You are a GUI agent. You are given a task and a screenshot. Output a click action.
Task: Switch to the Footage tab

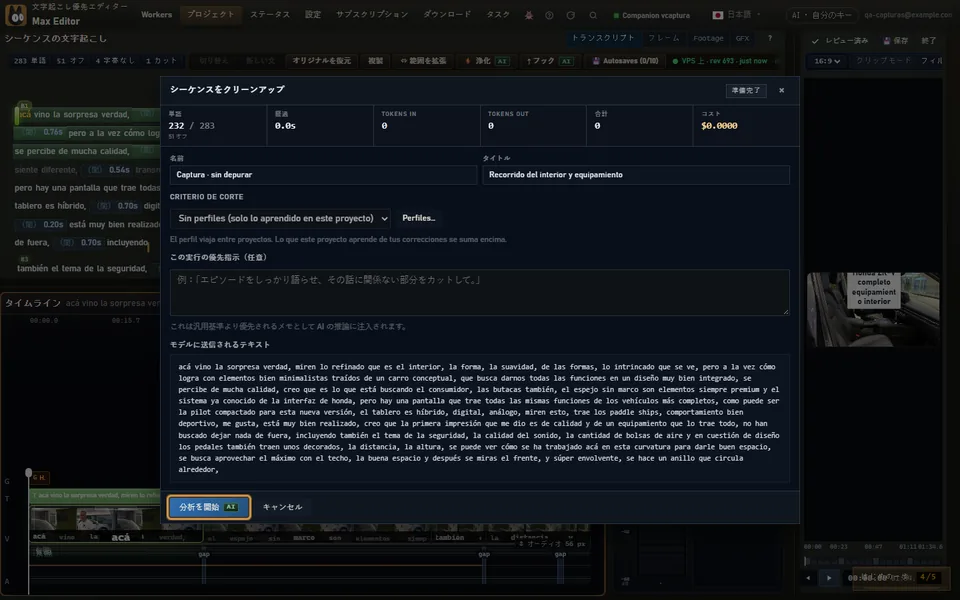click(x=708, y=38)
